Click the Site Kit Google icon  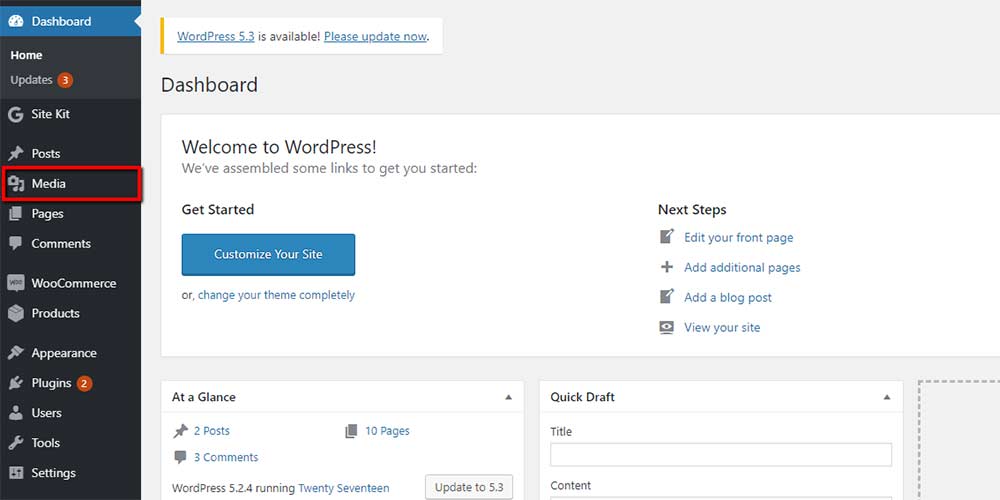(16, 114)
